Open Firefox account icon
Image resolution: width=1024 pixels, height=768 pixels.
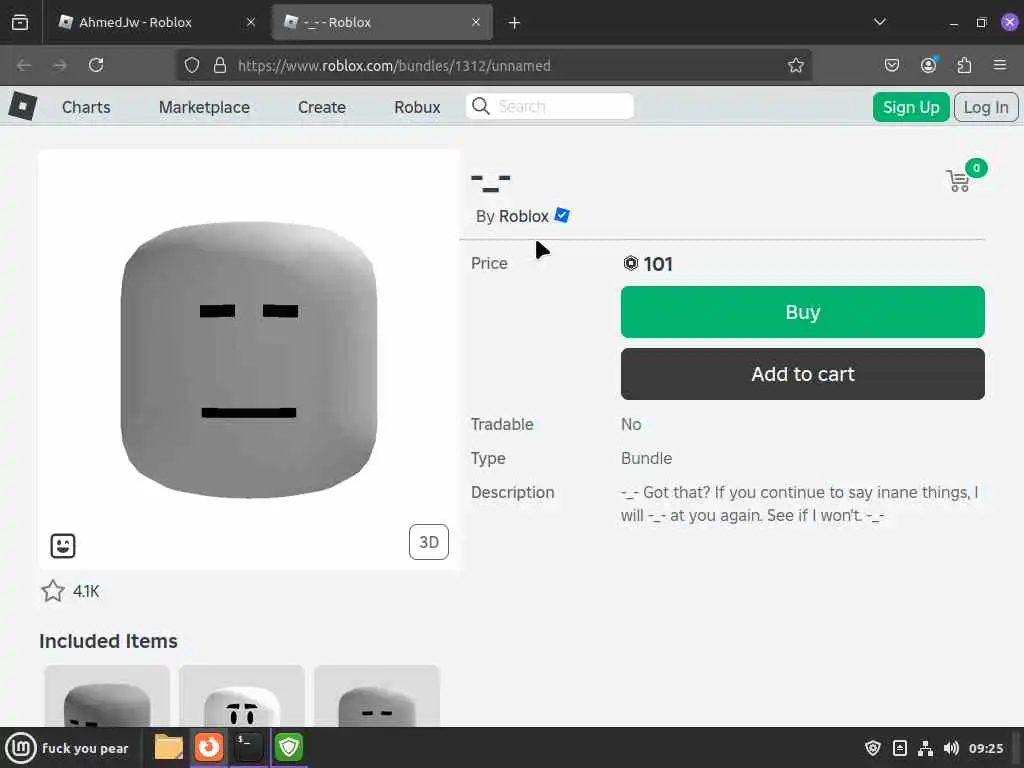[x=928, y=65]
